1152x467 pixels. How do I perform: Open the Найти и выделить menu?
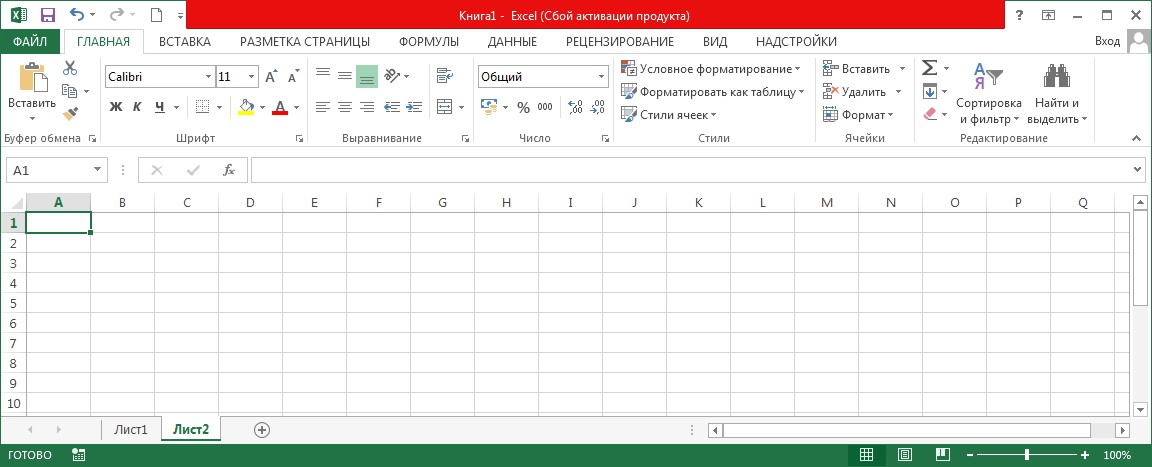pyautogui.click(x=1056, y=93)
